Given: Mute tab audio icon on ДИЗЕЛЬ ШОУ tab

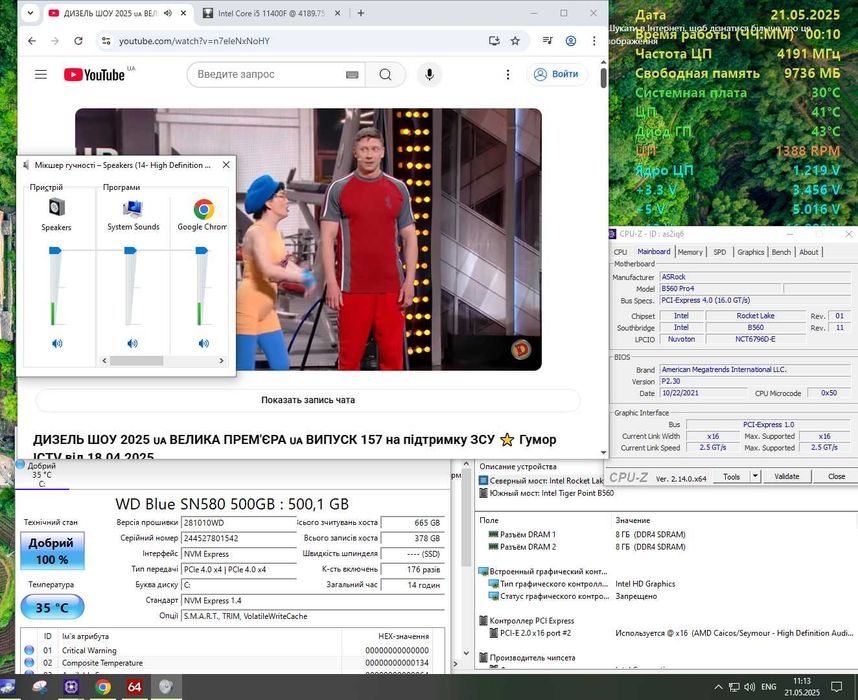Looking at the screenshot, I should (x=168, y=13).
